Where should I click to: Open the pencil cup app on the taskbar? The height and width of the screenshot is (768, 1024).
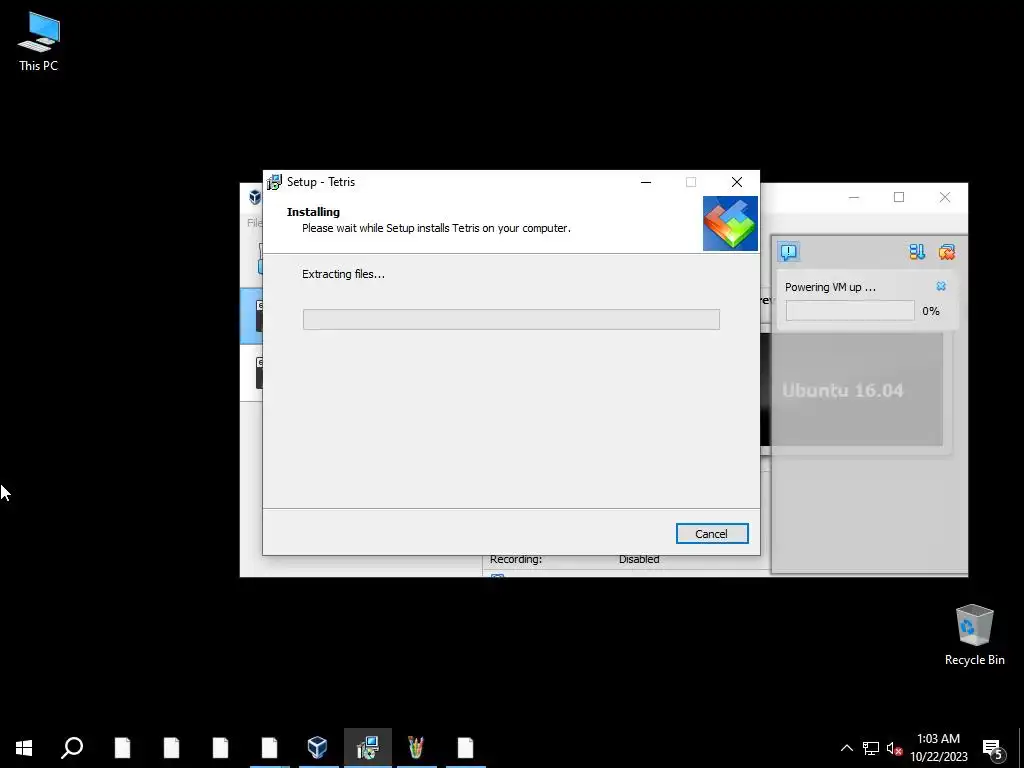coord(416,747)
